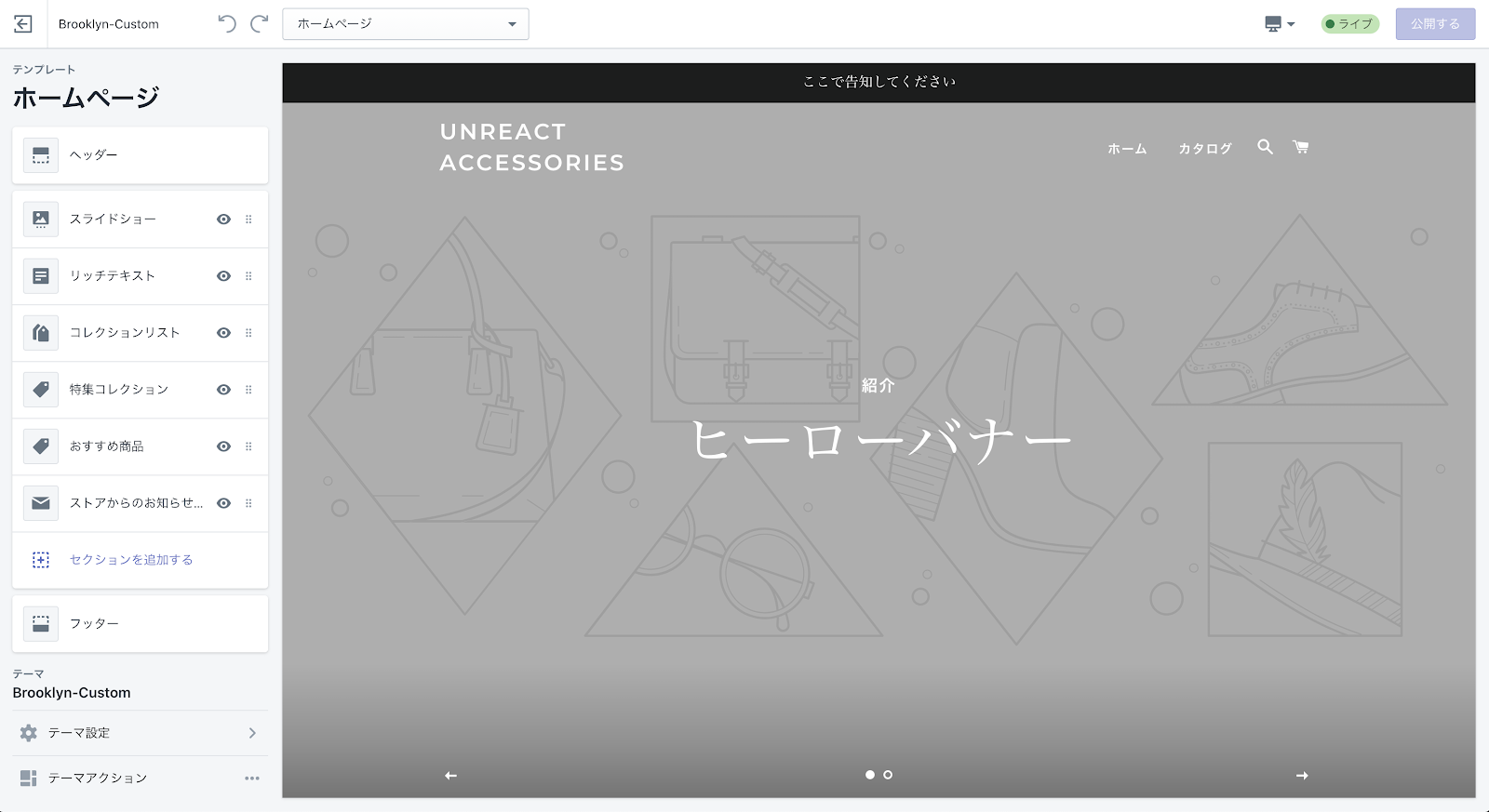Undo the last change

[x=226, y=24]
